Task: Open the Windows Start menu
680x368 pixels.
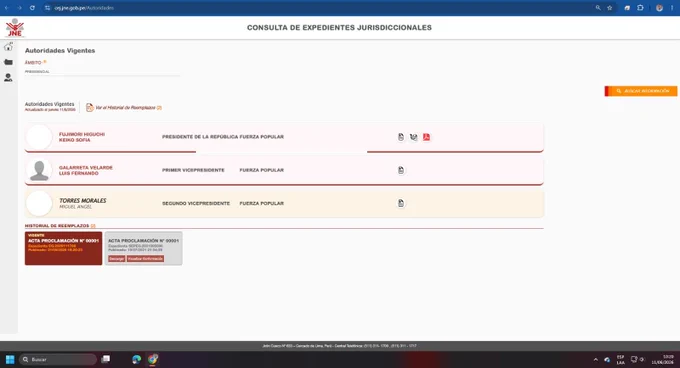Action: 10,359
